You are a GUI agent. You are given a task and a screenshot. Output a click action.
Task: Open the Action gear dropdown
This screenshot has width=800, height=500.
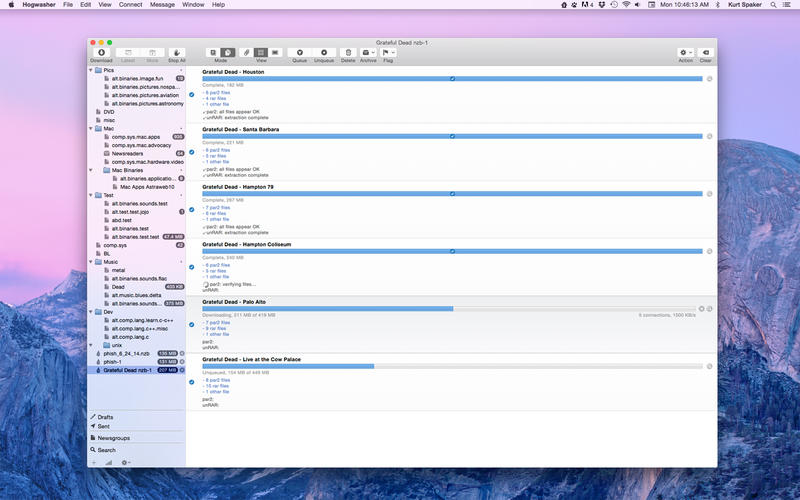(x=685, y=52)
